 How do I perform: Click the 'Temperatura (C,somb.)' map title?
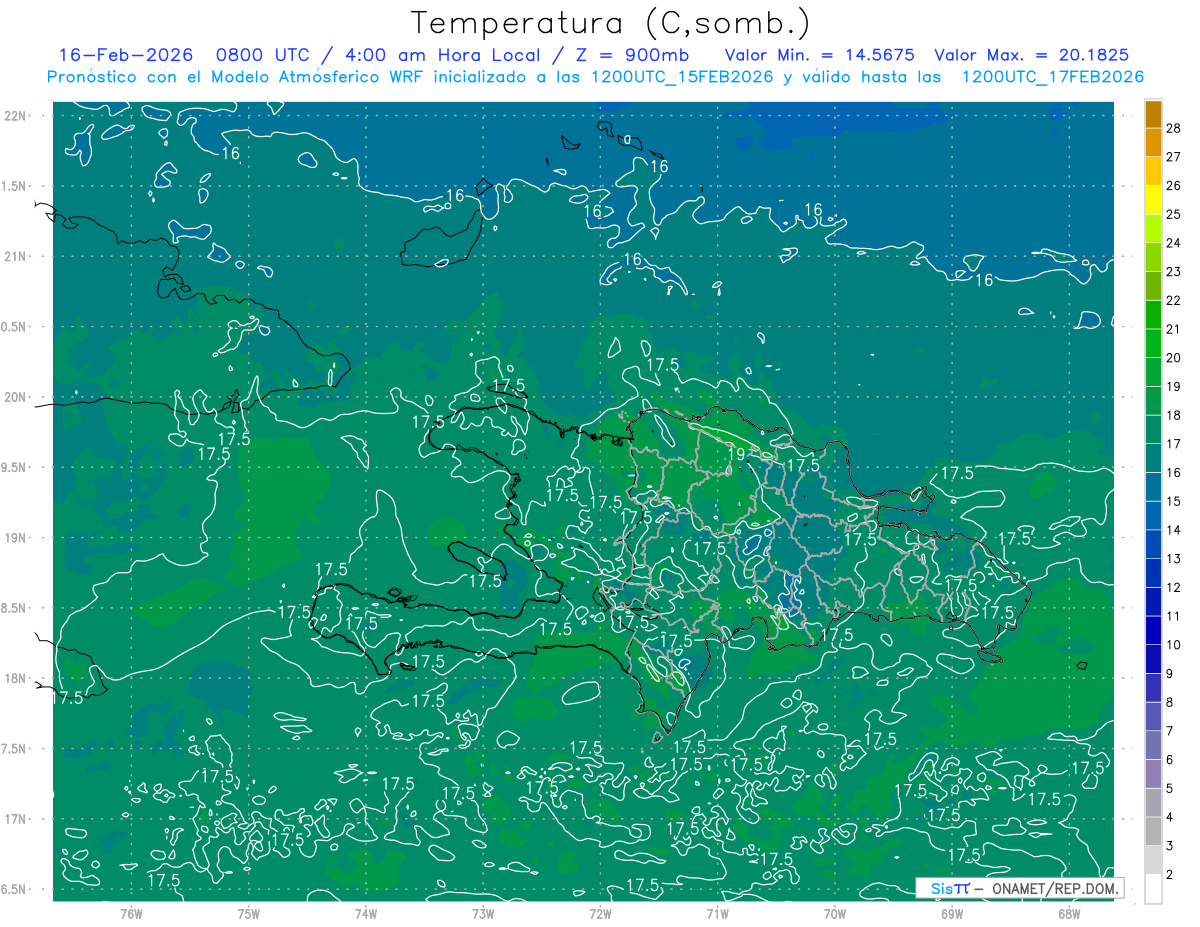point(612,23)
